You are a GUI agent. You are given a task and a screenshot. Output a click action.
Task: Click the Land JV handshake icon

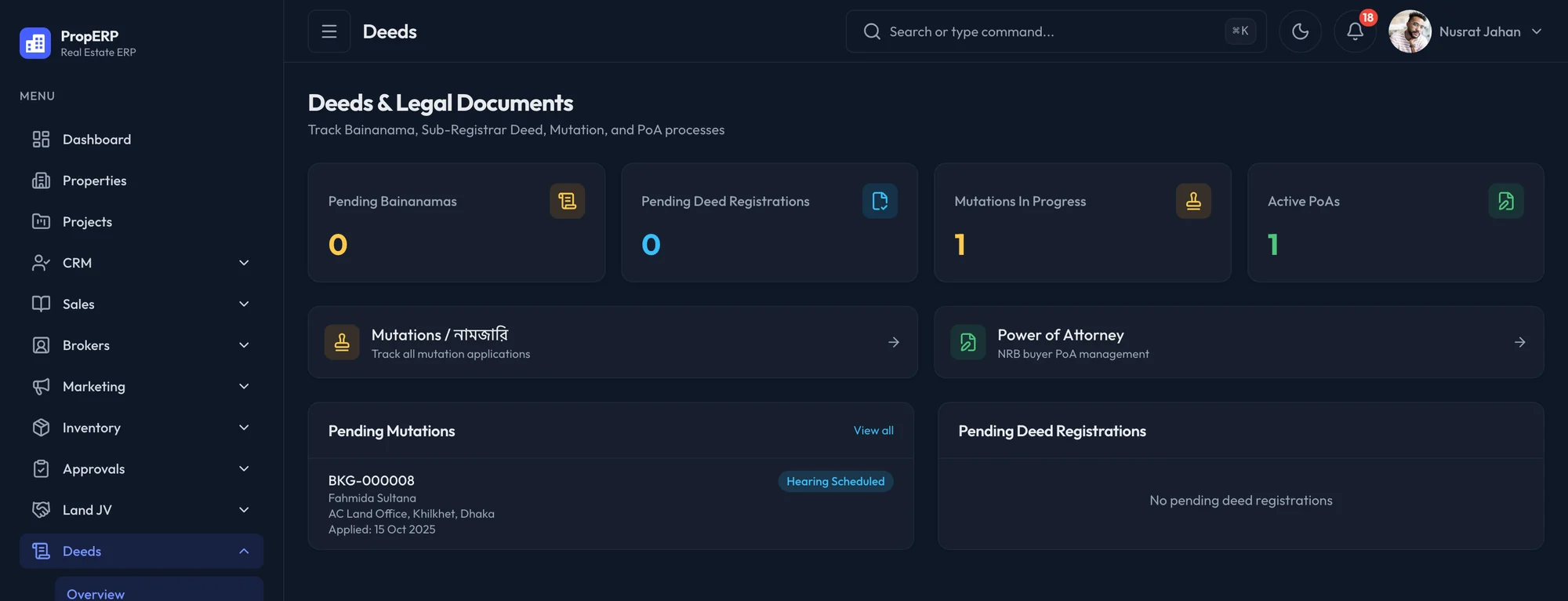(41, 510)
